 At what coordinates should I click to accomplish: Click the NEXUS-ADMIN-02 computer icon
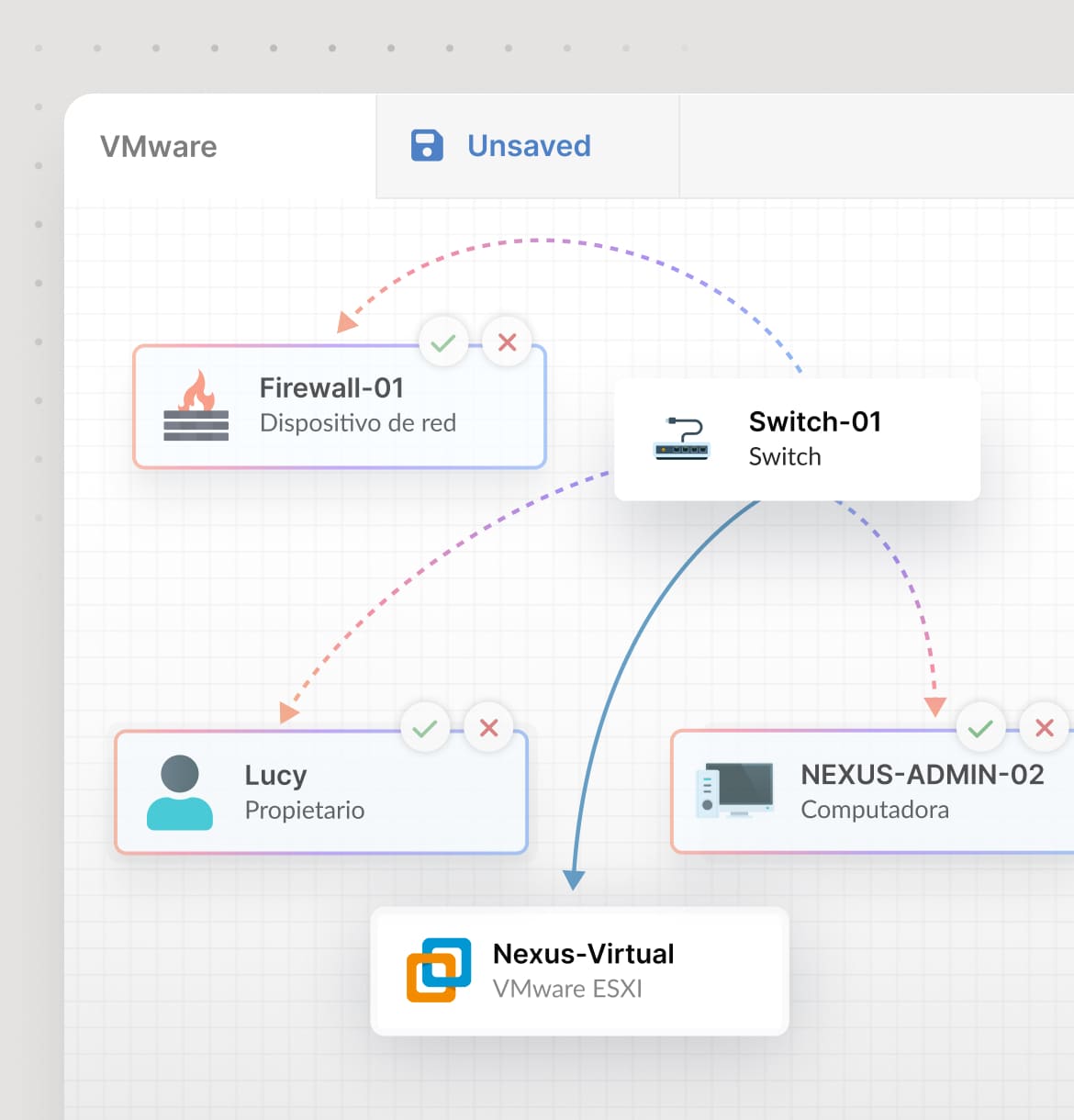(x=735, y=790)
